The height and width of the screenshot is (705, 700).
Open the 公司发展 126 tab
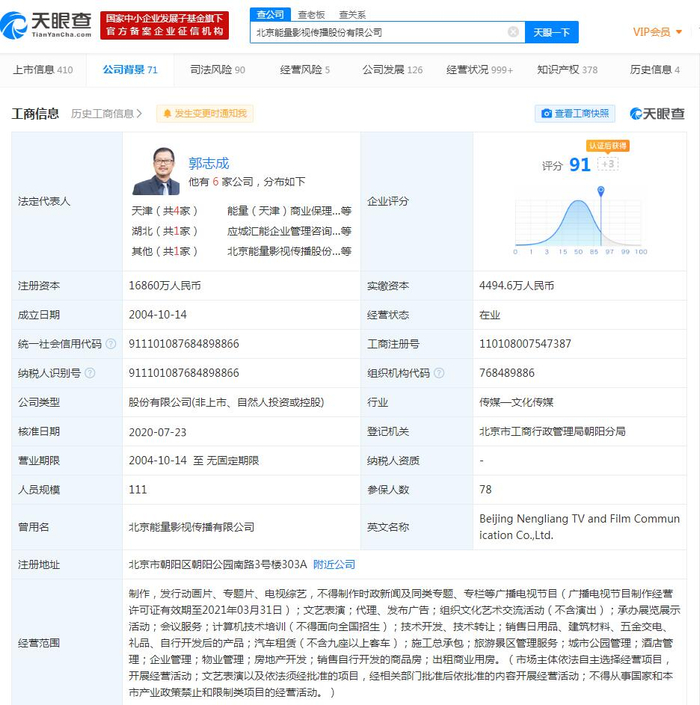coord(392,70)
